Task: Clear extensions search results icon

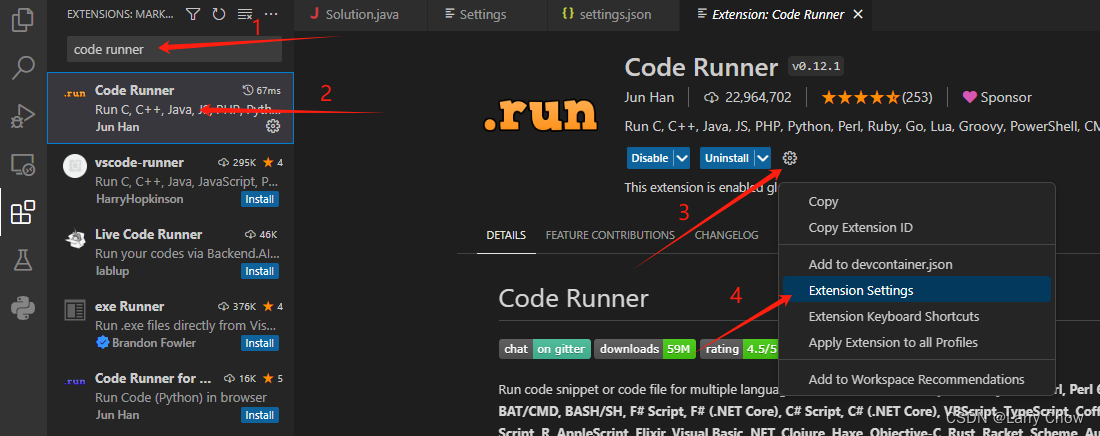Action: click(x=244, y=13)
